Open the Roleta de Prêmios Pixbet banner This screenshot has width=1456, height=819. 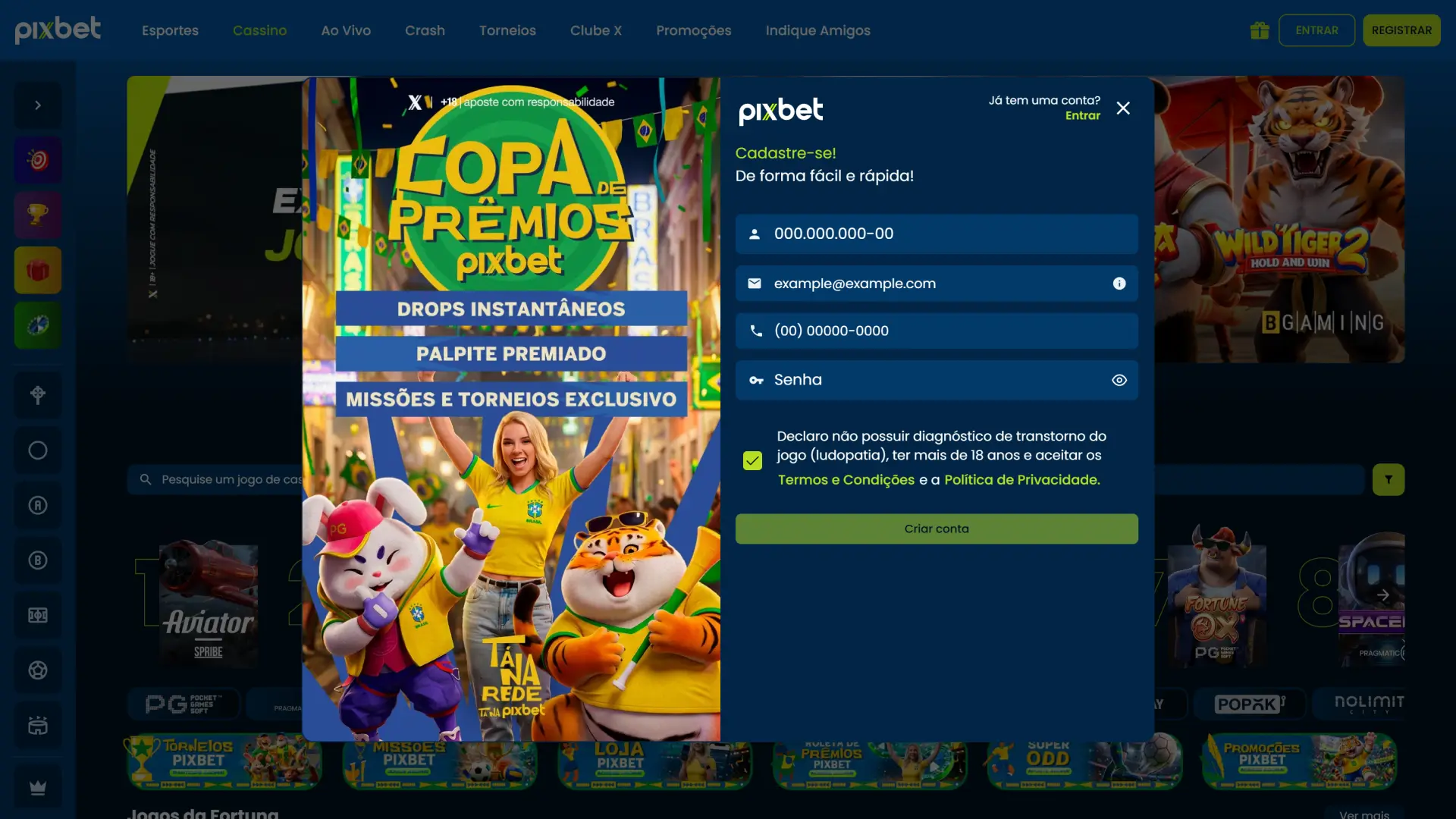[x=871, y=766]
